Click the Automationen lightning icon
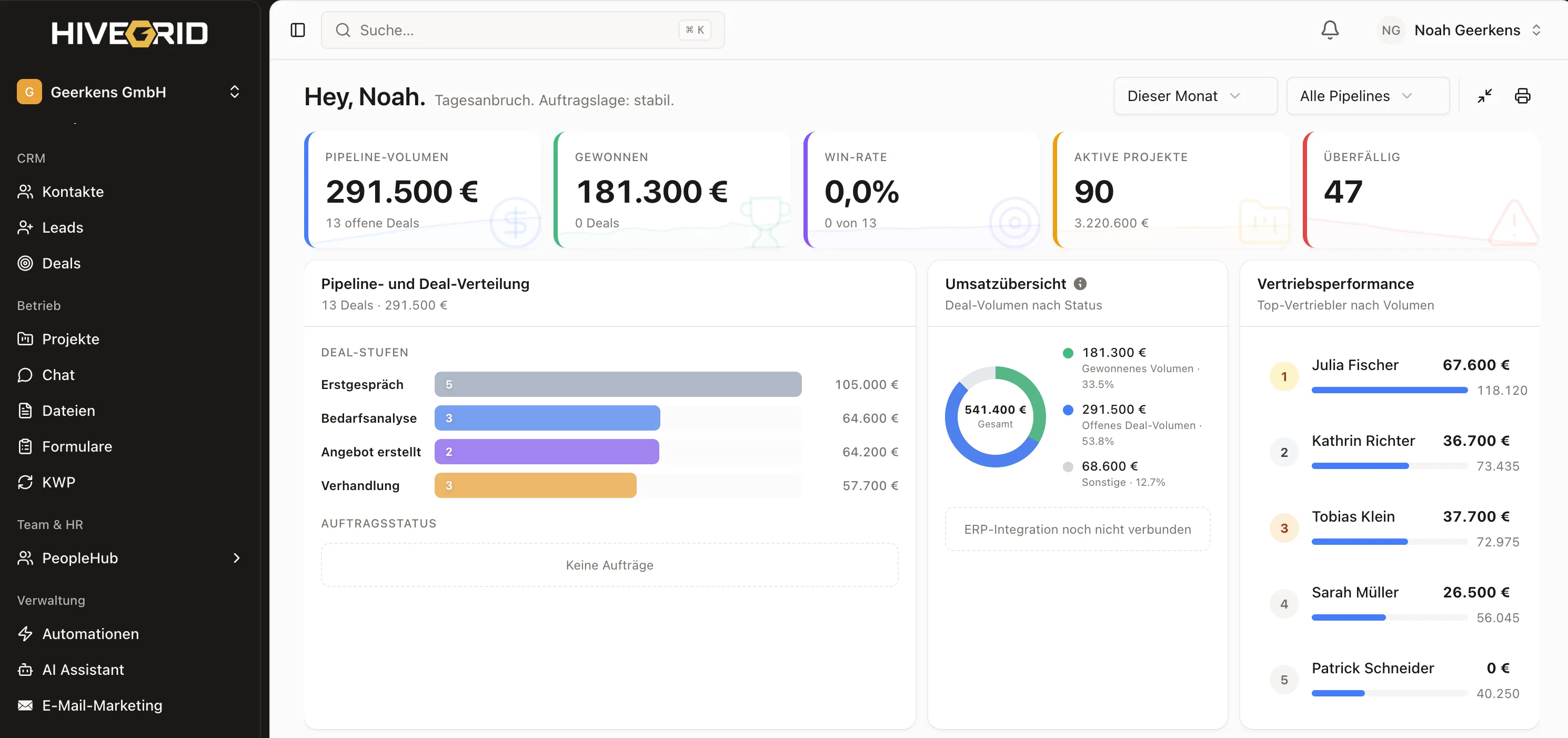The image size is (1568, 738). pos(25,634)
